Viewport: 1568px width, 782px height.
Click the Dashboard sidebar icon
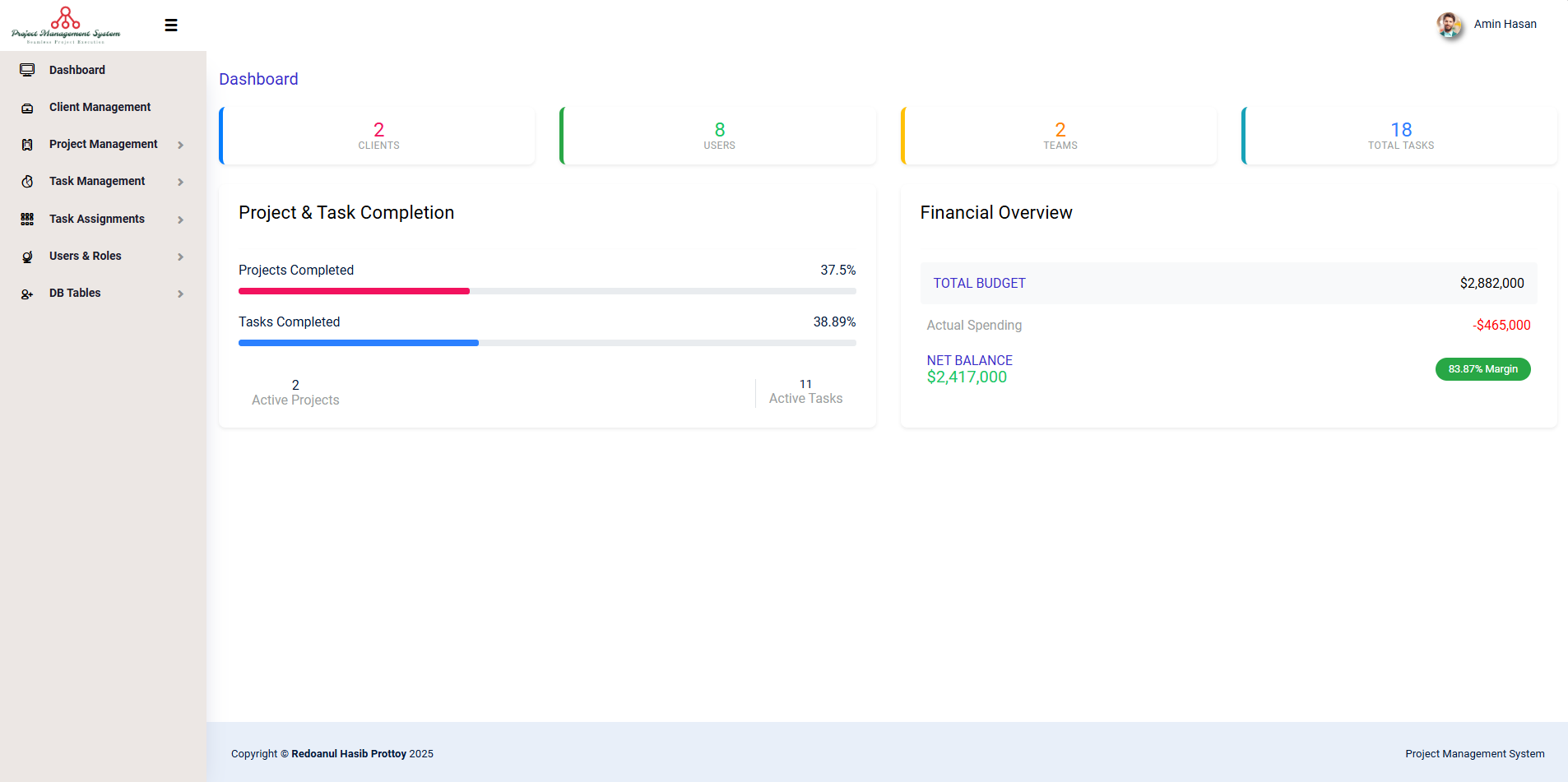tap(27, 70)
